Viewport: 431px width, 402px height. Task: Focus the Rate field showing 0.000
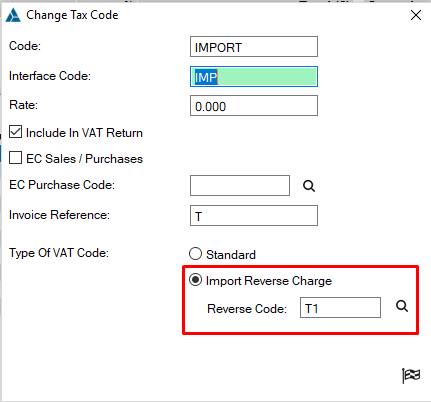click(254, 106)
